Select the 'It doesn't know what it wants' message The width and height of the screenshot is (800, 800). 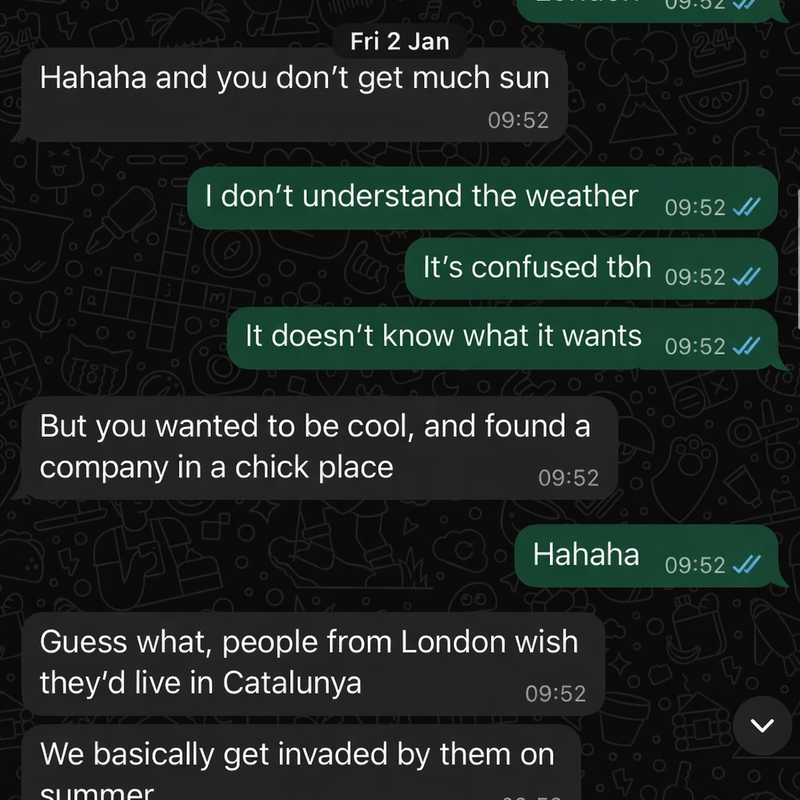click(505, 338)
